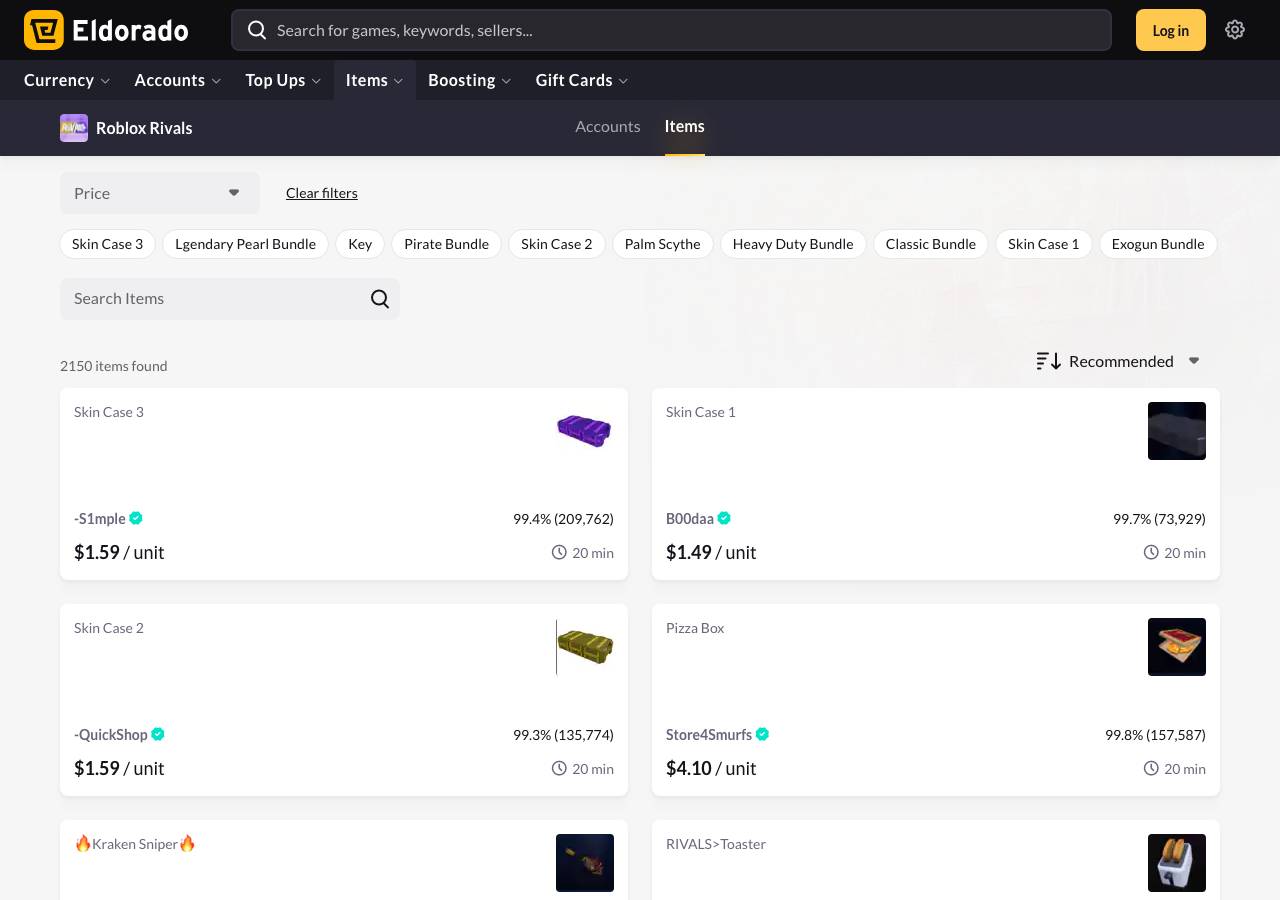Filter by Pirate Bundle chip
The width and height of the screenshot is (1280, 900).
[x=447, y=244]
